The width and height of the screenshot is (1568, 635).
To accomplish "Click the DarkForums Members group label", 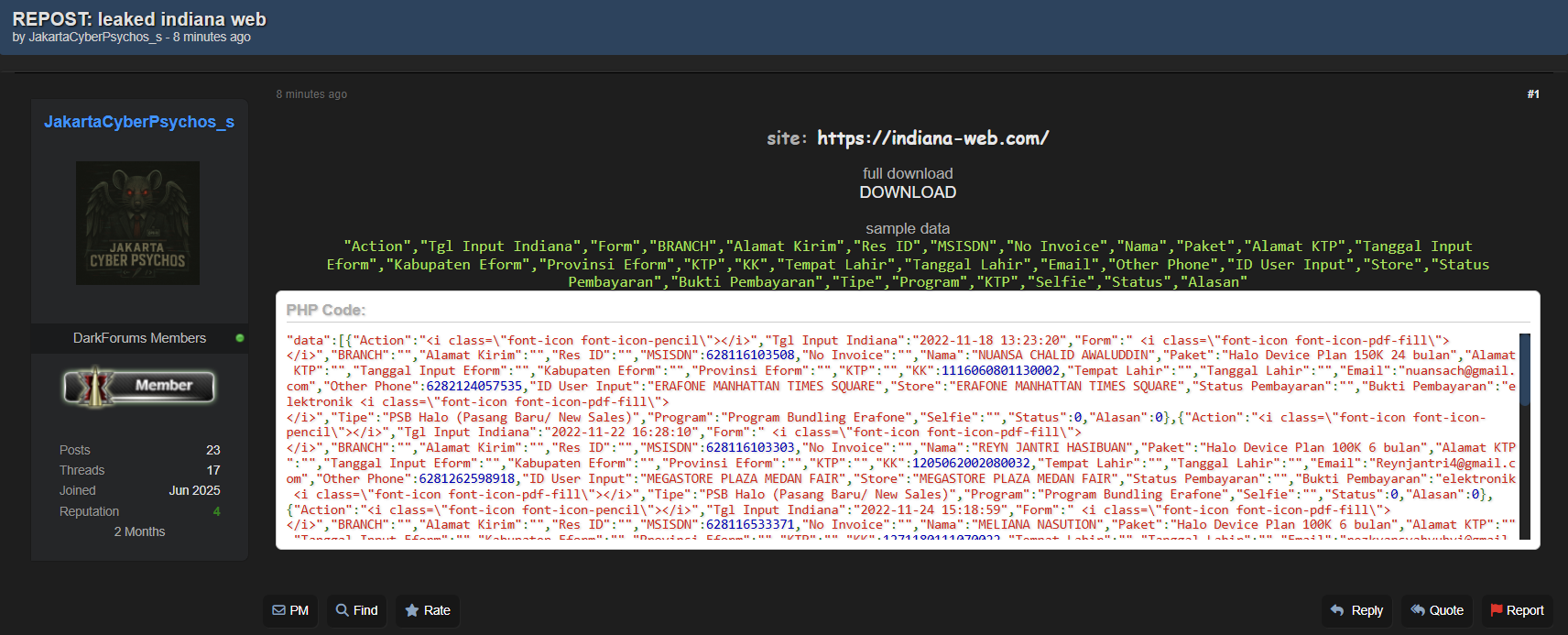I will tap(139, 338).
